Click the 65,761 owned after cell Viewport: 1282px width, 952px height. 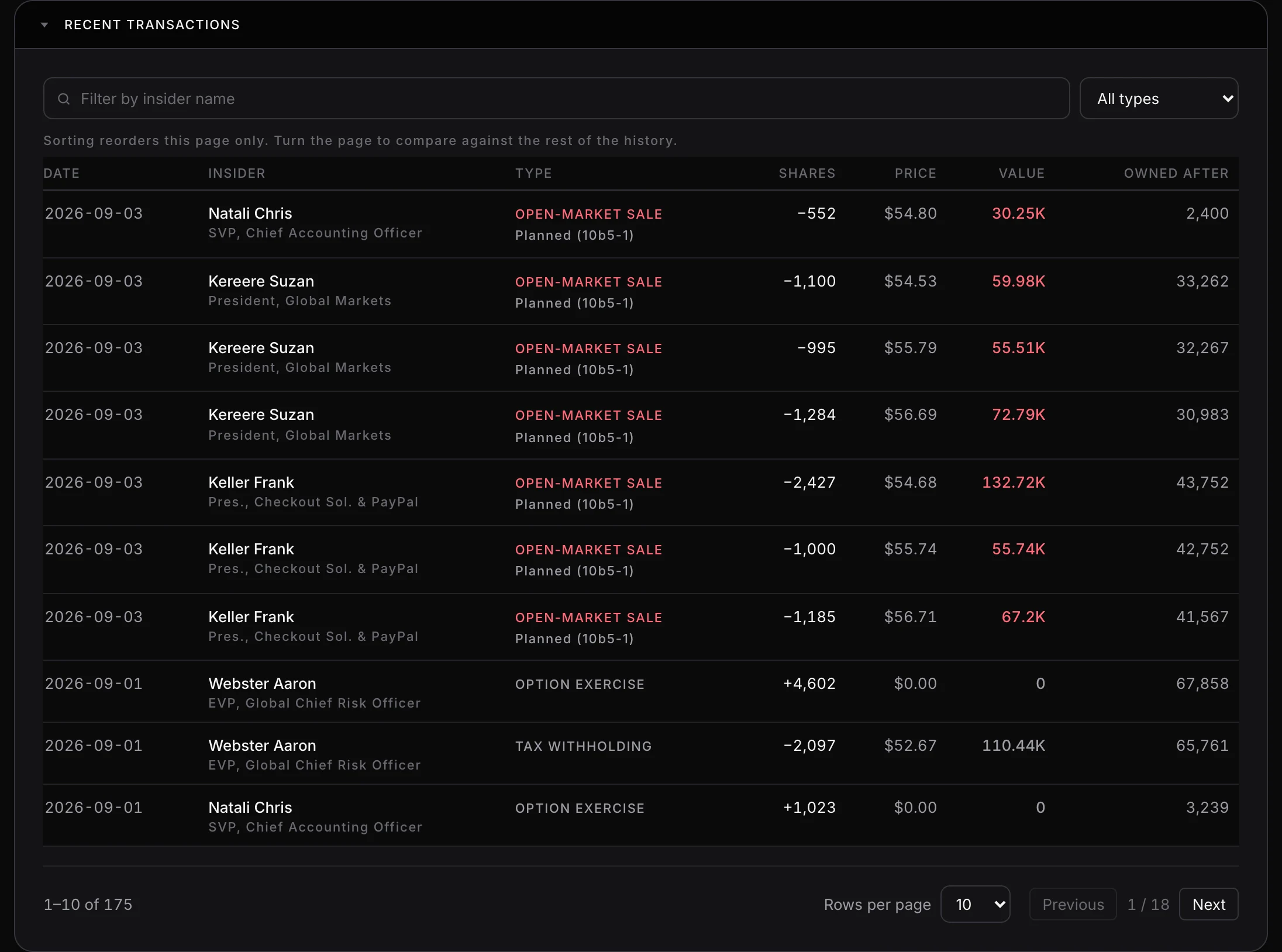point(1202,746)
